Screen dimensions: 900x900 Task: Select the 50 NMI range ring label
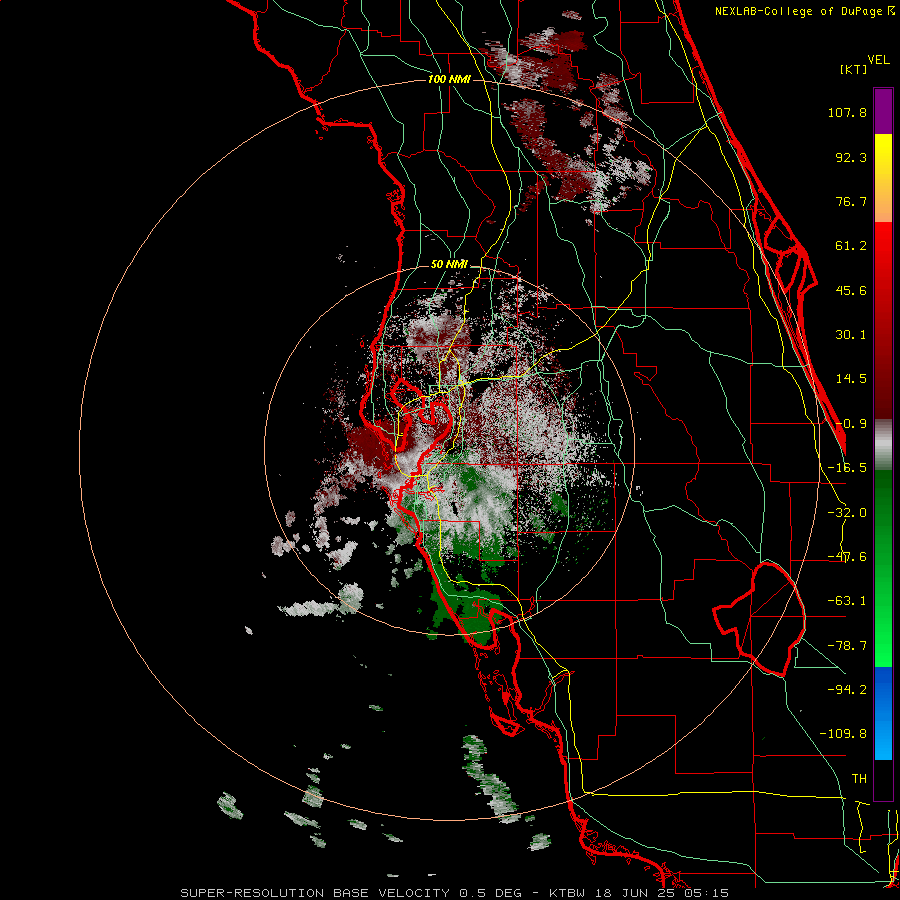pos(449,264)
